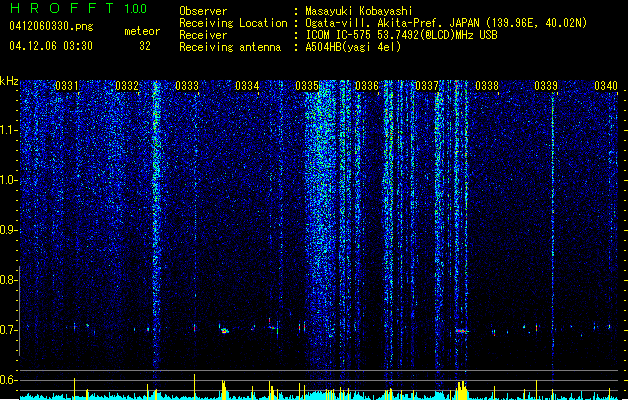
Task: Select the ICOM IC-575 53.7492 MHz USB text
Action: click(x=401, y=35)
